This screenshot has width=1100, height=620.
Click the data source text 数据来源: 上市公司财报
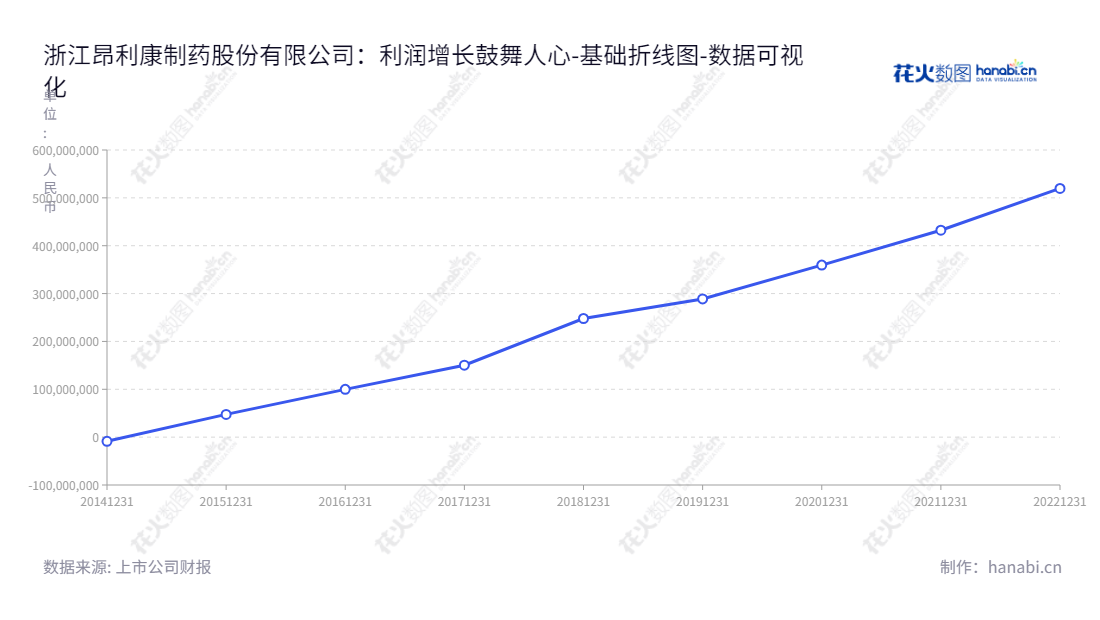127,567
